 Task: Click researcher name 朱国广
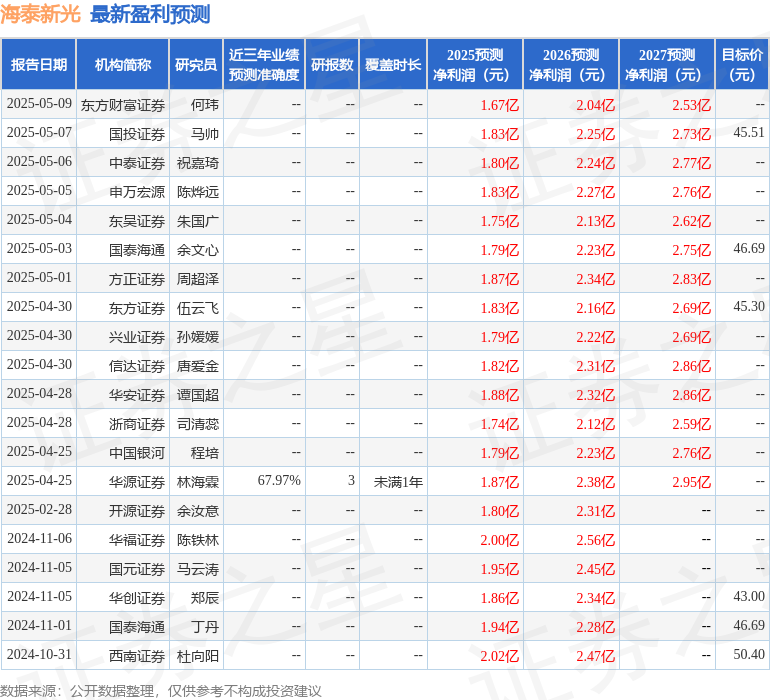tap(198, 221)
